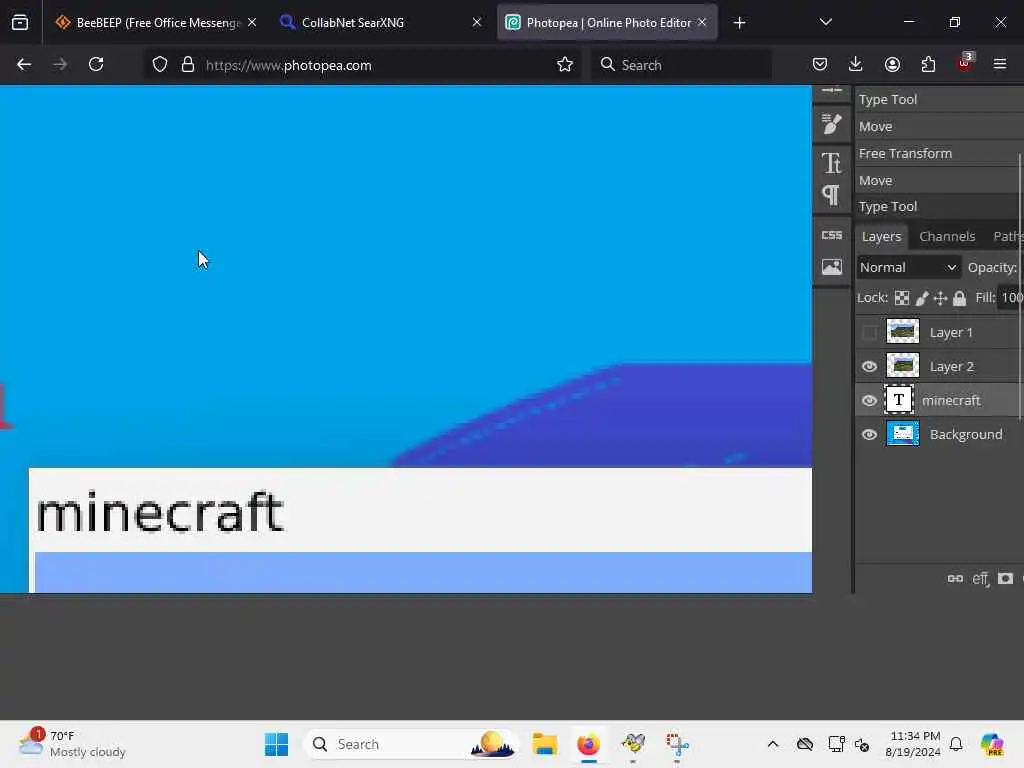
Task: Open a new browser tab
Action: 739,23
